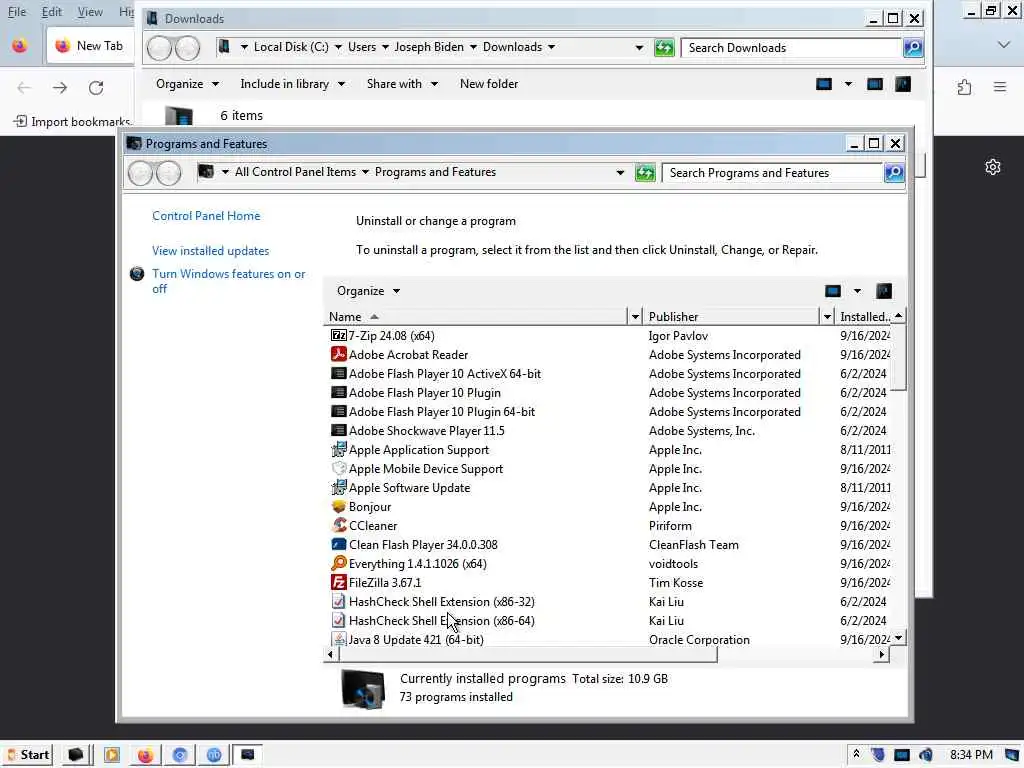The height and width of the screenshot is (768, 1024).
Task: Click the volume icon in system tray
Action: tap(926, 755)
